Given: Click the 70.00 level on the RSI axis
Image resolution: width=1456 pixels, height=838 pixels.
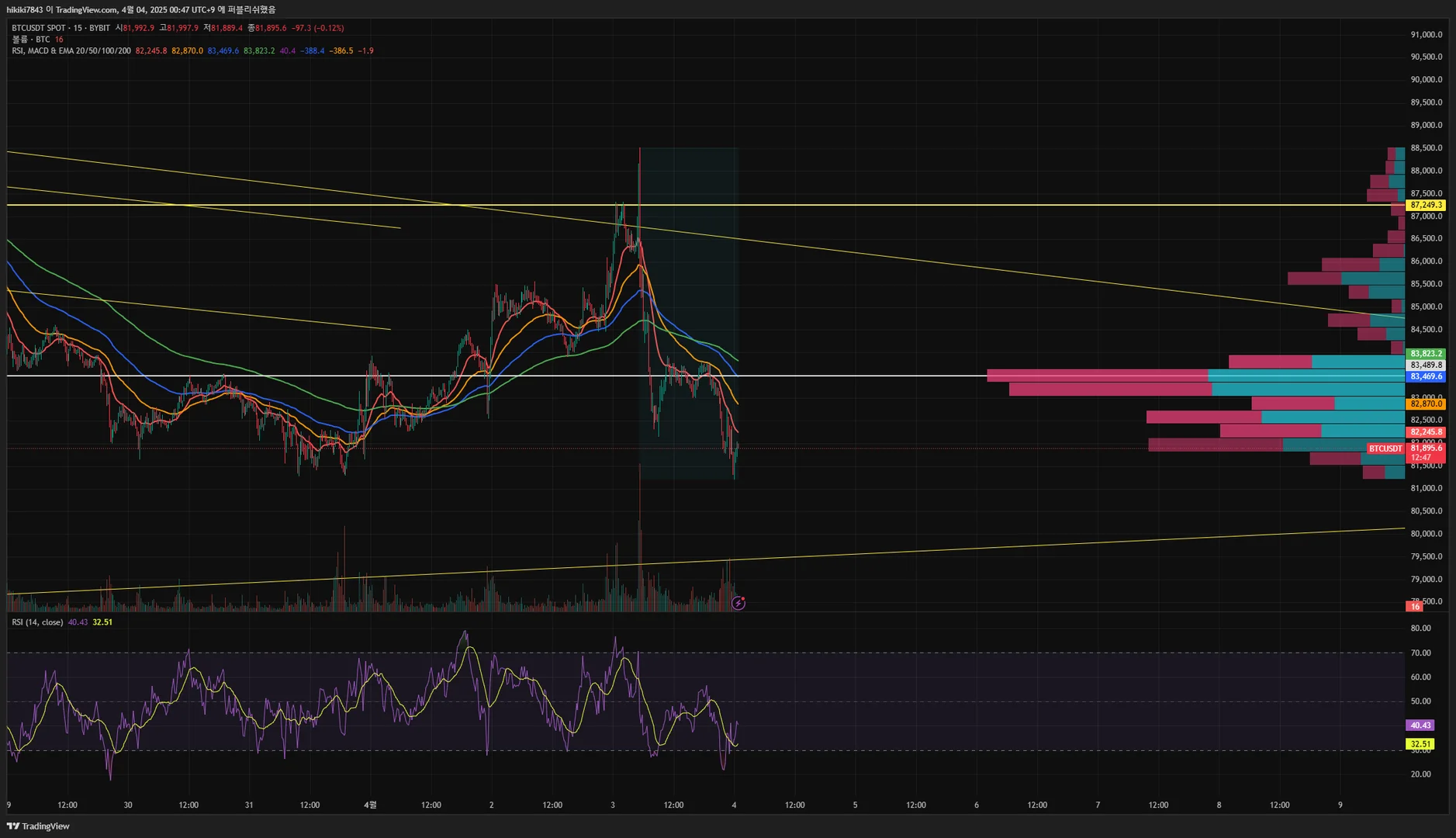Looking at the screenshot, I should pos(1421,653).
